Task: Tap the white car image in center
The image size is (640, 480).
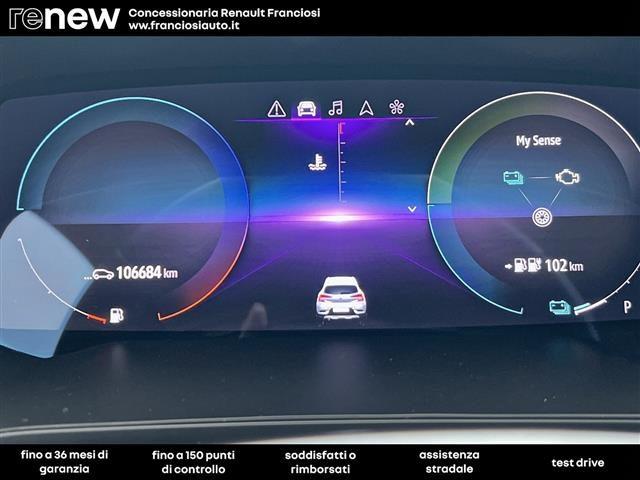Action: 341,300
